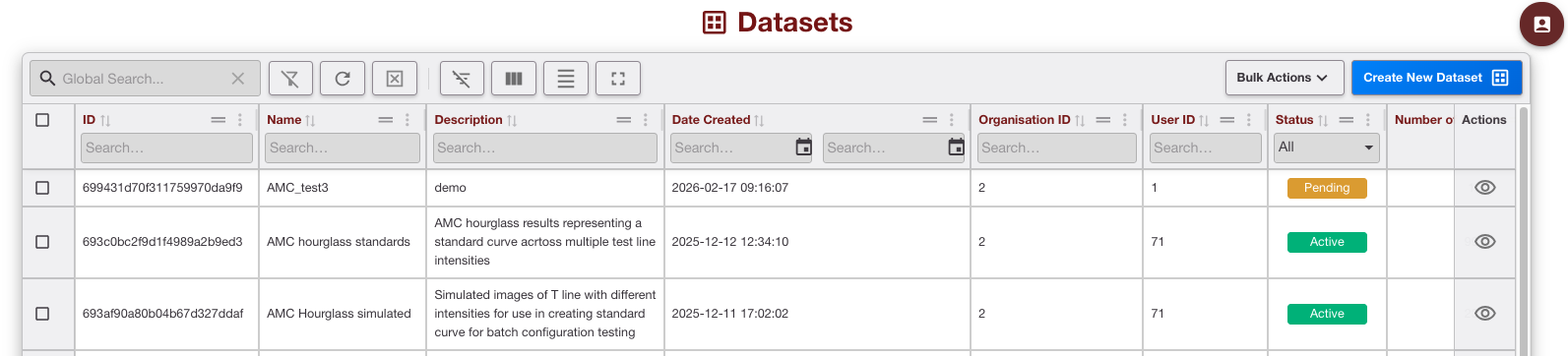
Task: Open the ID column options menu
Action: coord(240,120)
